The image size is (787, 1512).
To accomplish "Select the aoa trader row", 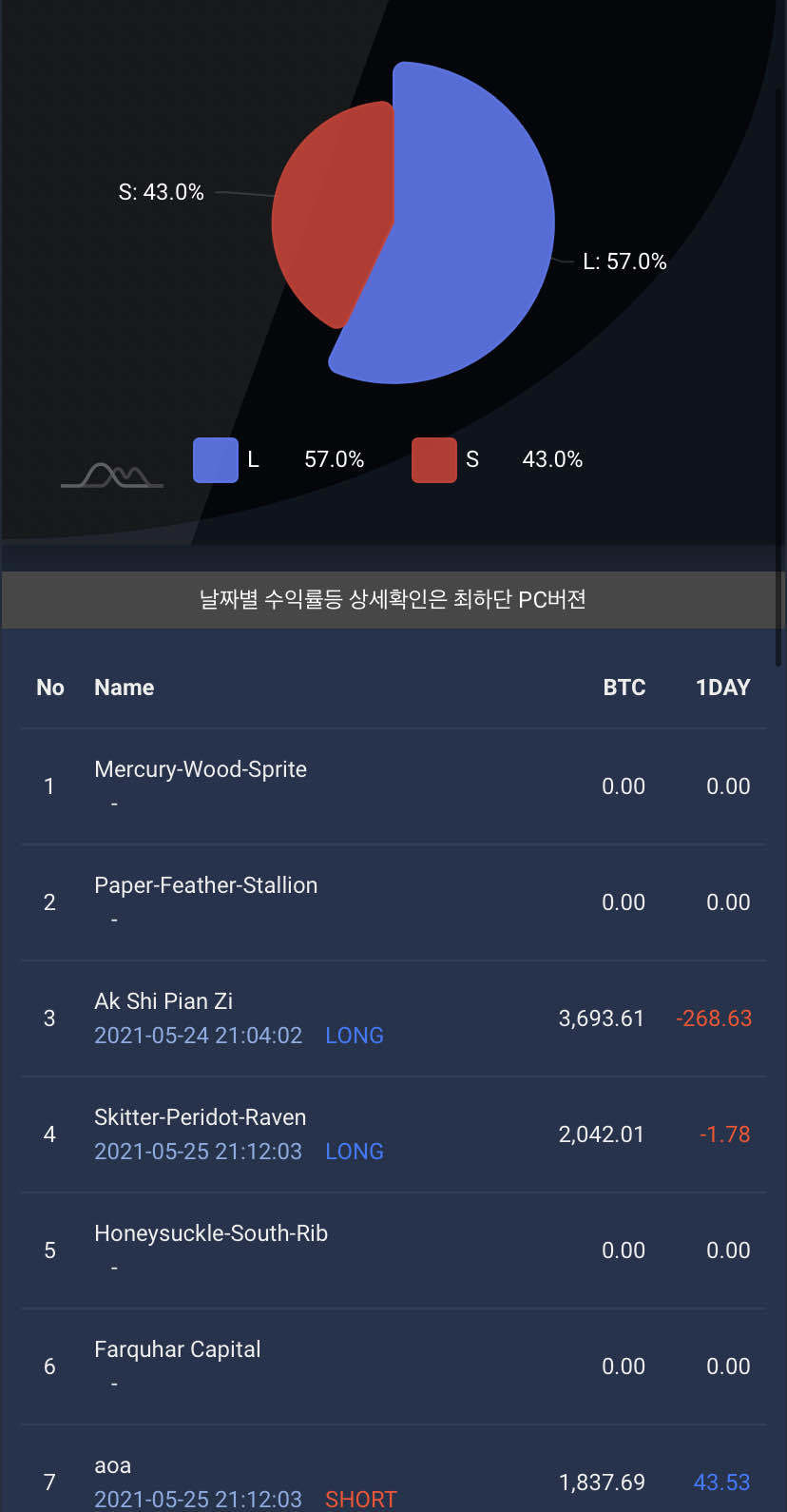I will pyautogui.click(x=113, y=1465).
